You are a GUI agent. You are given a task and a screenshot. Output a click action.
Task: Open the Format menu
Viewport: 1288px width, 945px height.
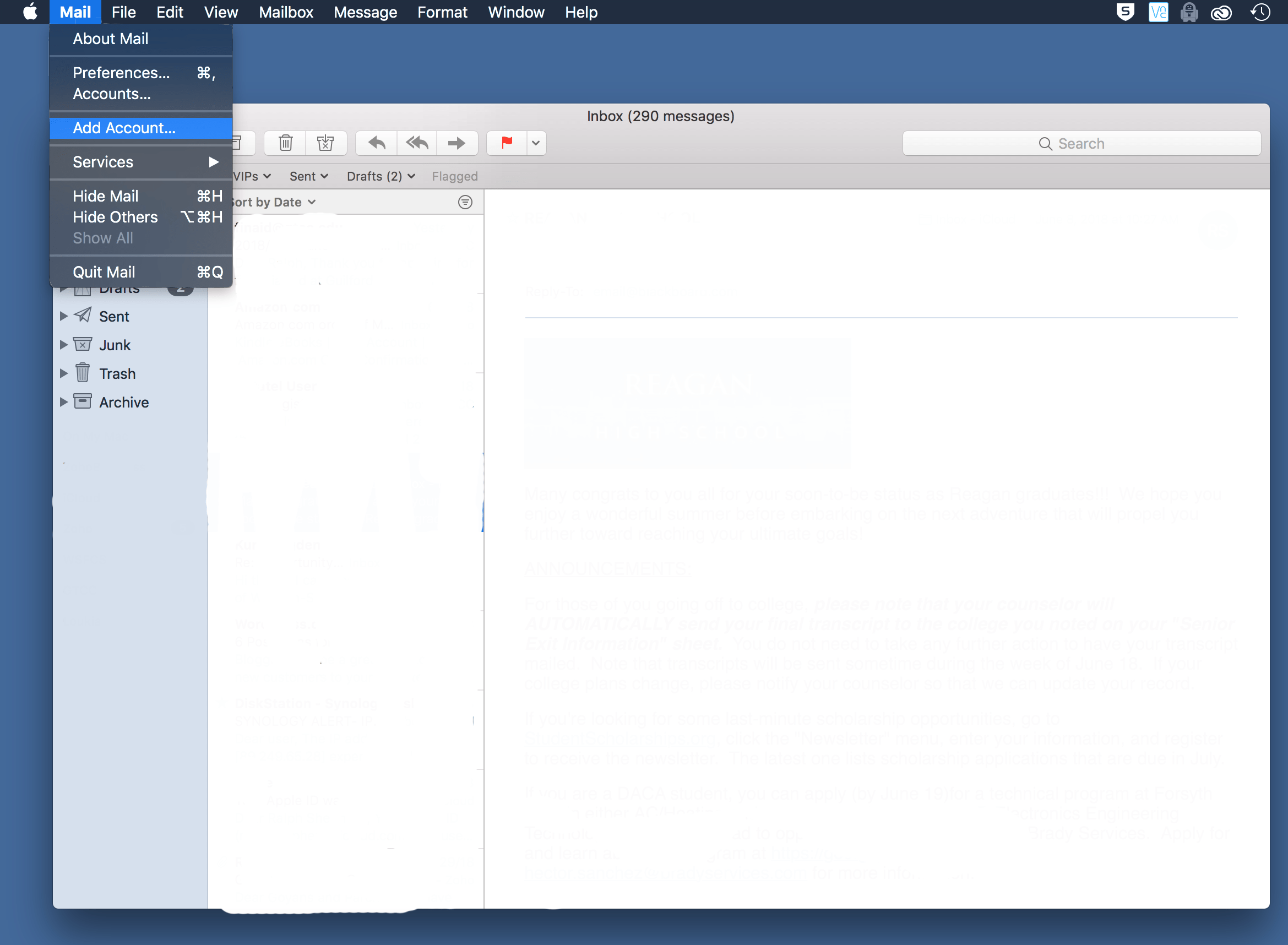click(442, 12)
